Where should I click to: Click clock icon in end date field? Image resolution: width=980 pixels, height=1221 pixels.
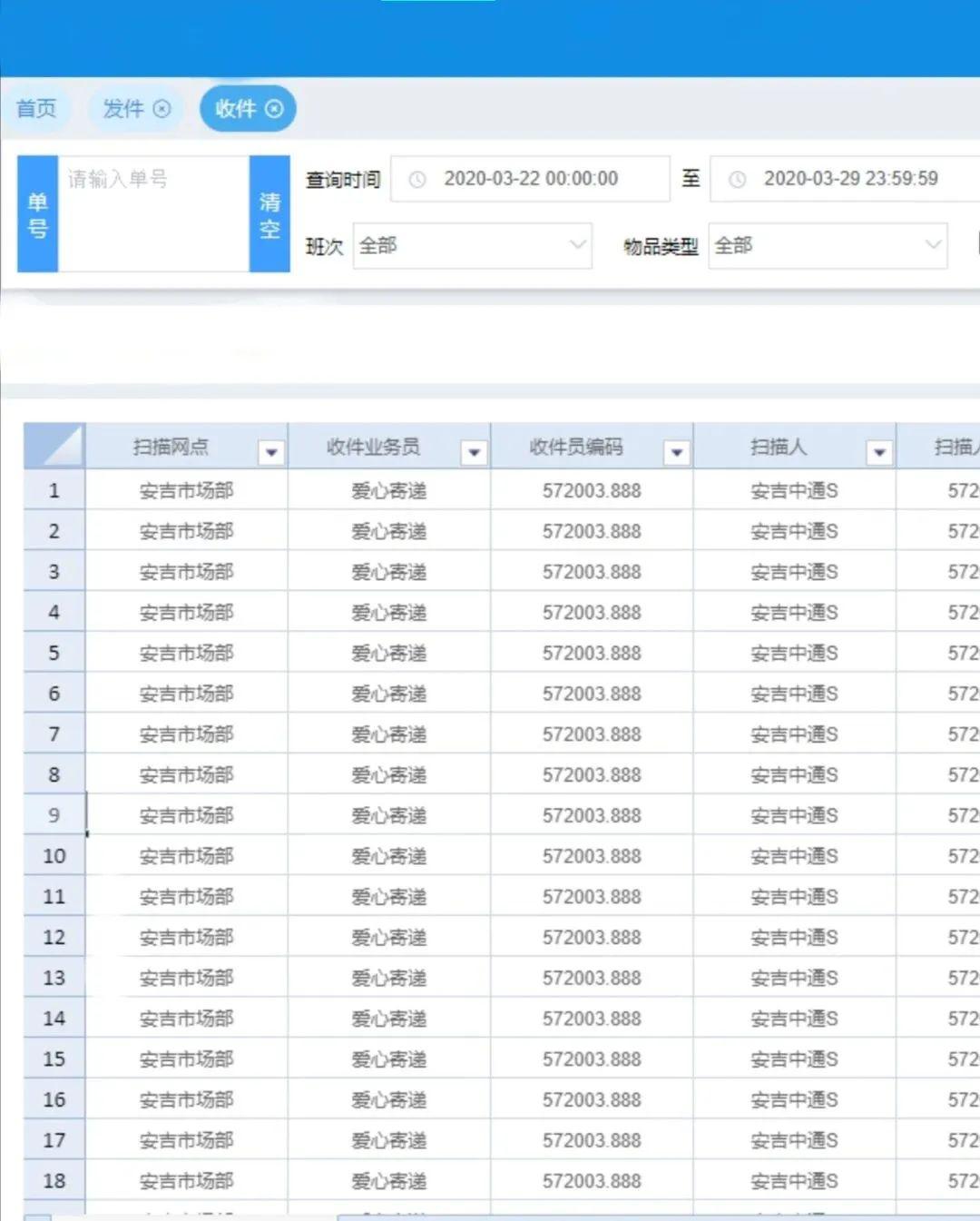click(738, 180)
